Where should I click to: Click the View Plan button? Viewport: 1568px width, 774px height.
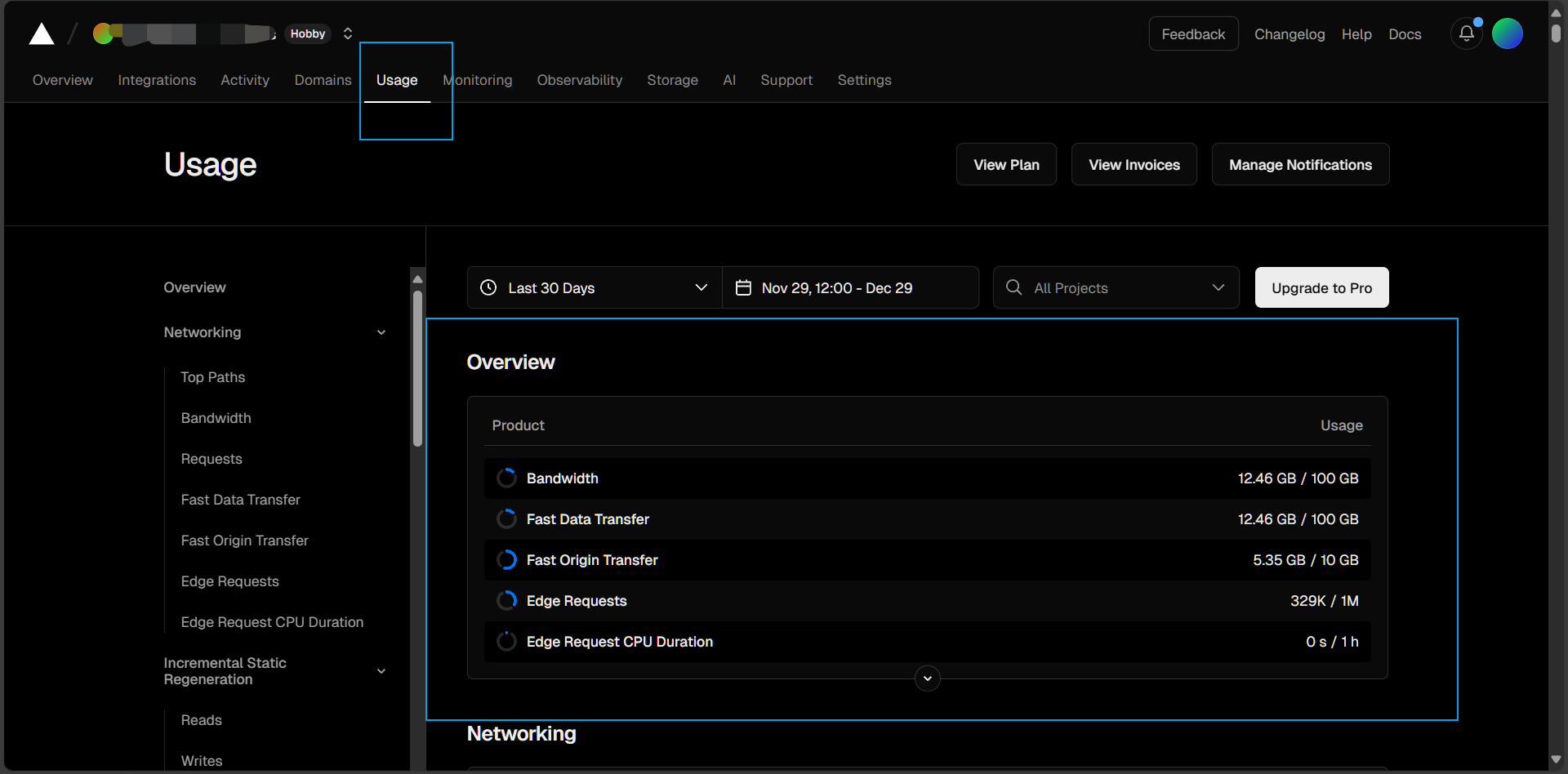(x=1006, y=164)
